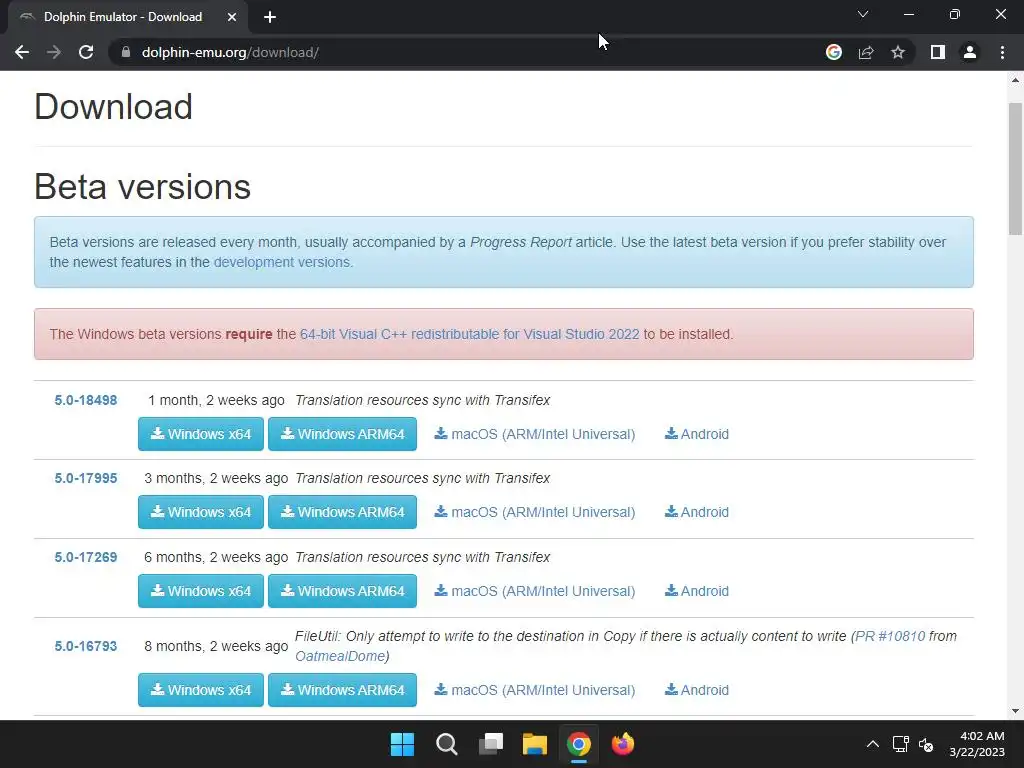Click the network status tray icon
Viewport: 1024px width, 768px height.
coord(901,744)
